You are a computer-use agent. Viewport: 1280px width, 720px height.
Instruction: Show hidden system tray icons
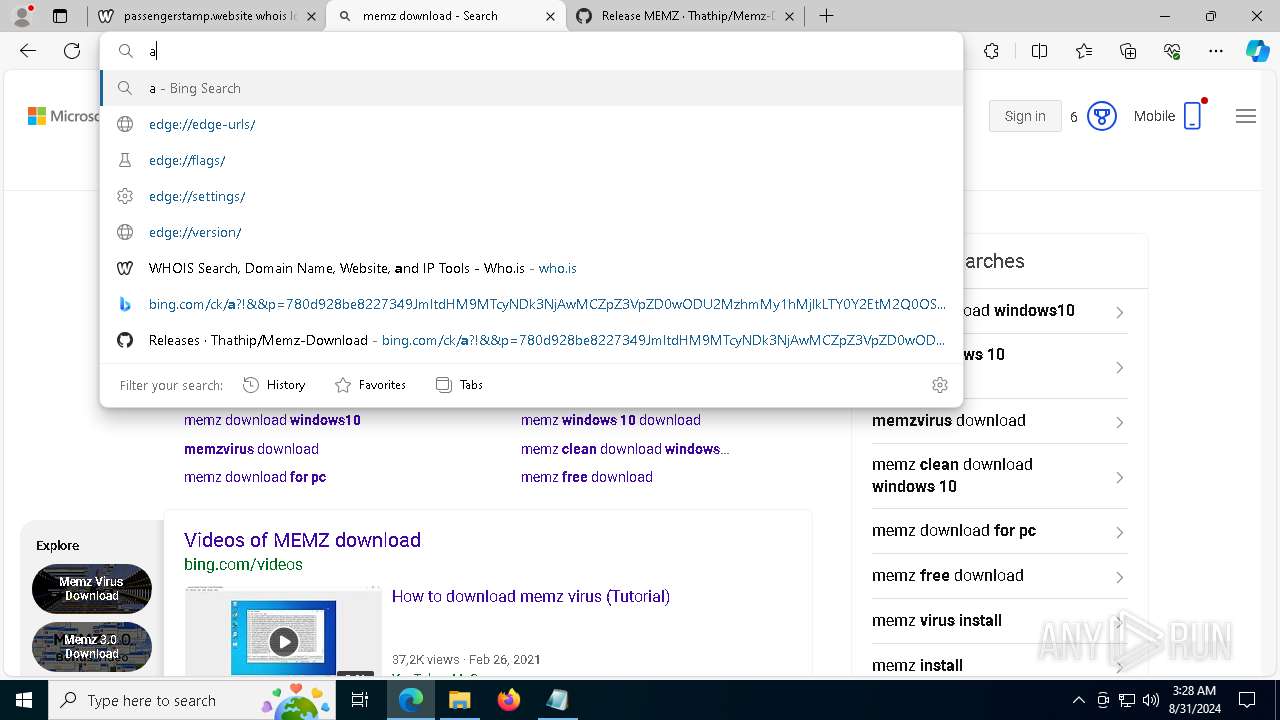click(x=1078, y=700)
